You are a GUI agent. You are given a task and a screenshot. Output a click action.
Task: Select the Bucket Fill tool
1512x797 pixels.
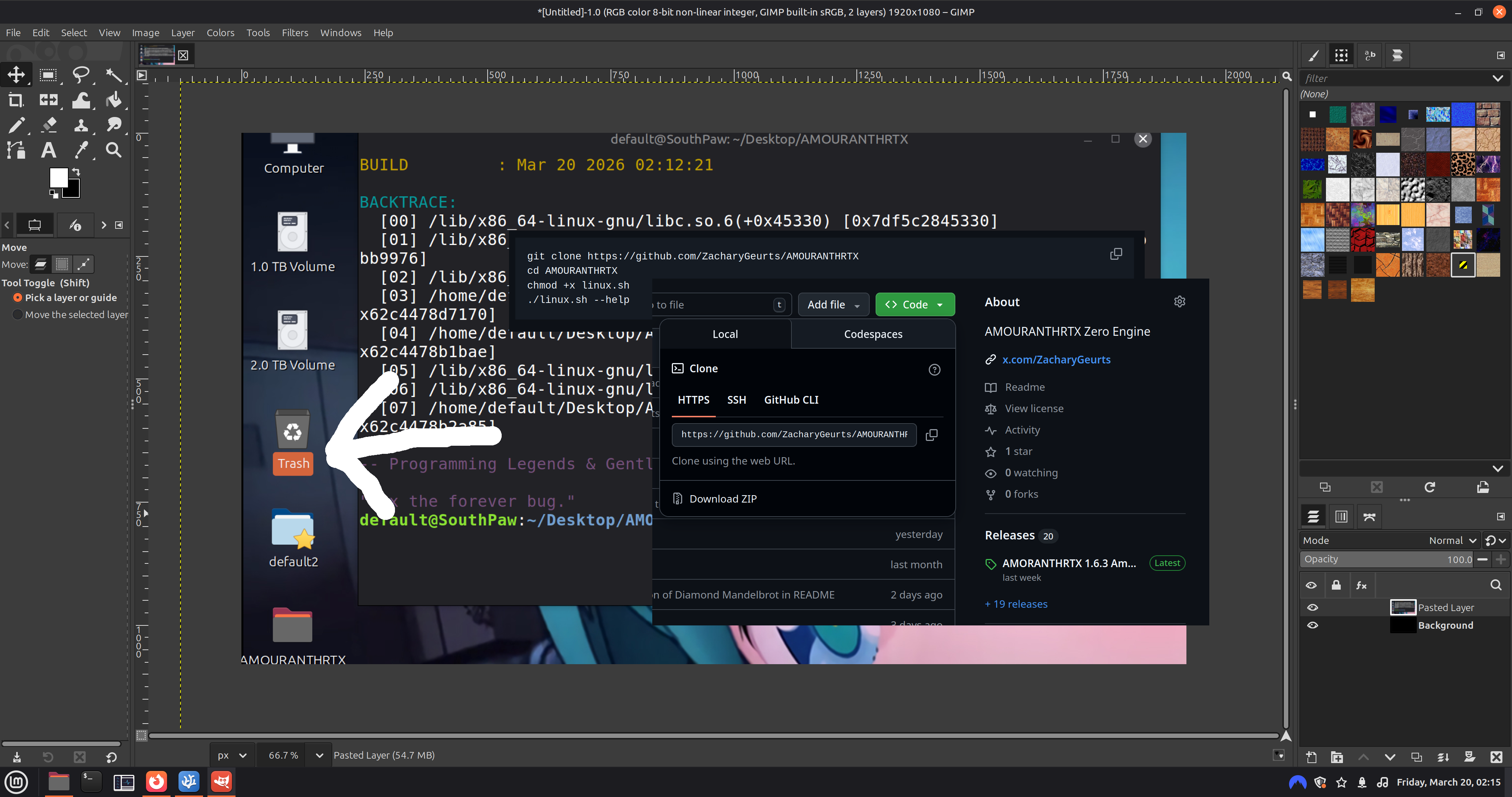click(114, 100)
